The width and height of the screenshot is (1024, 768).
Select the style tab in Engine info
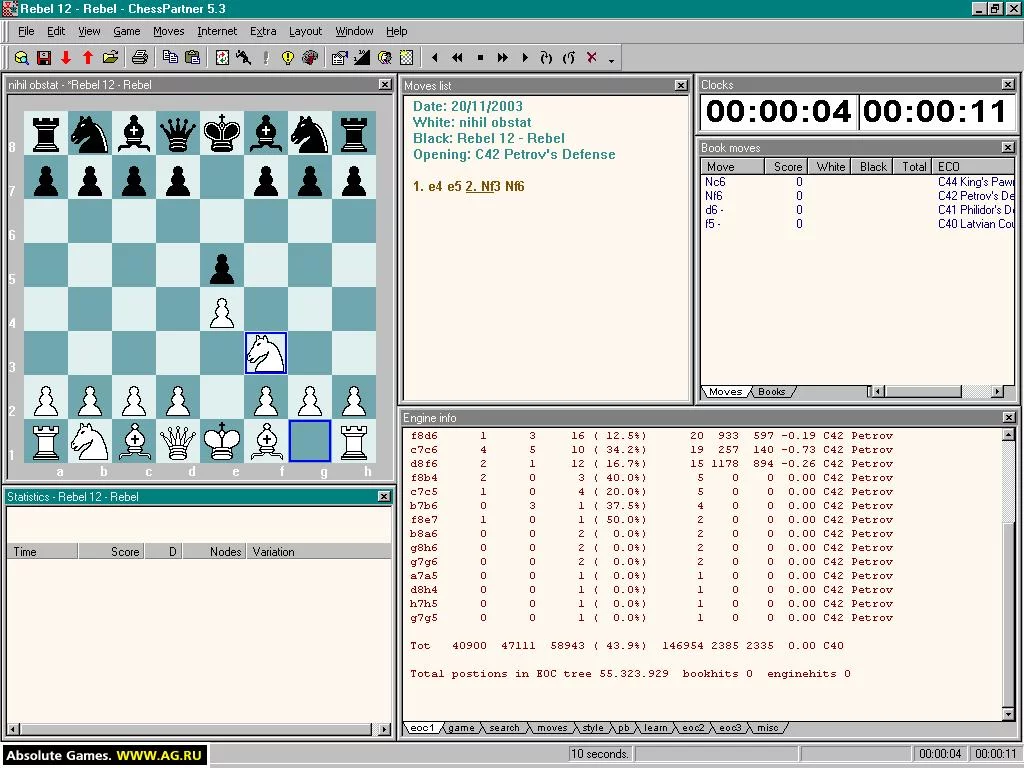point(593,728)
